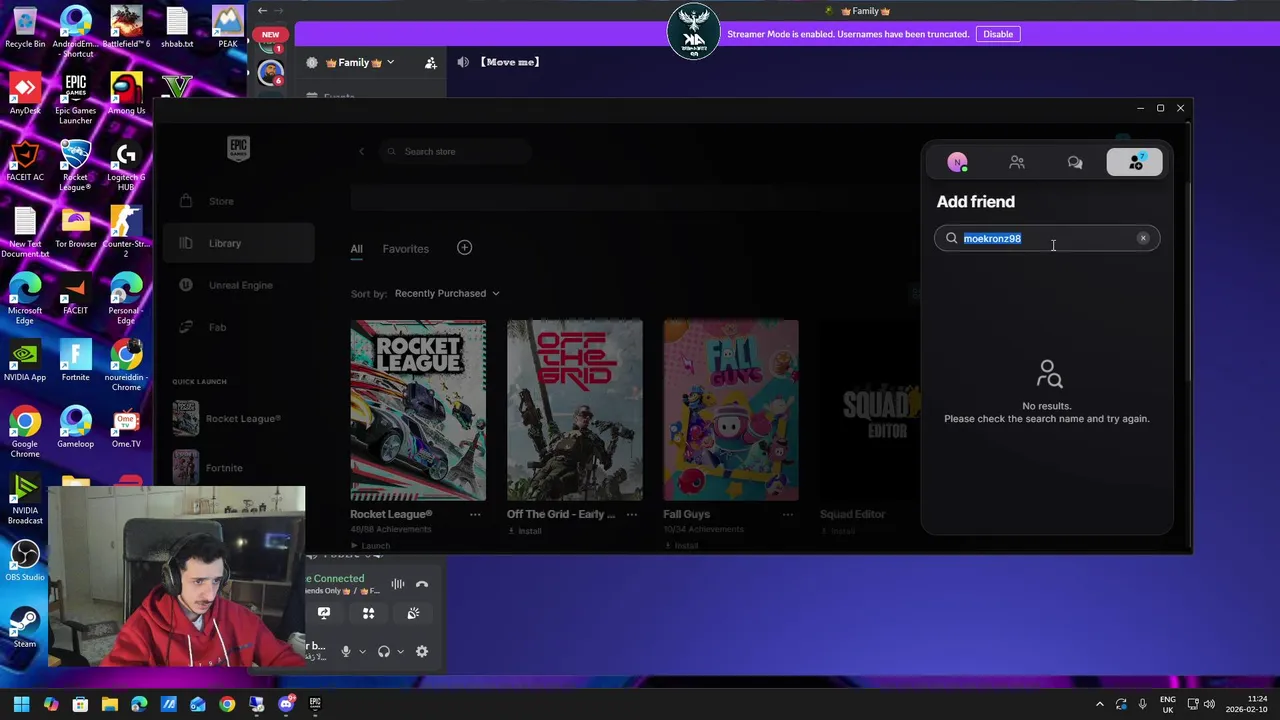The image size is (1280, 720).
Task: Launch Rocket League from Quick Launch list
Action: 238,419
